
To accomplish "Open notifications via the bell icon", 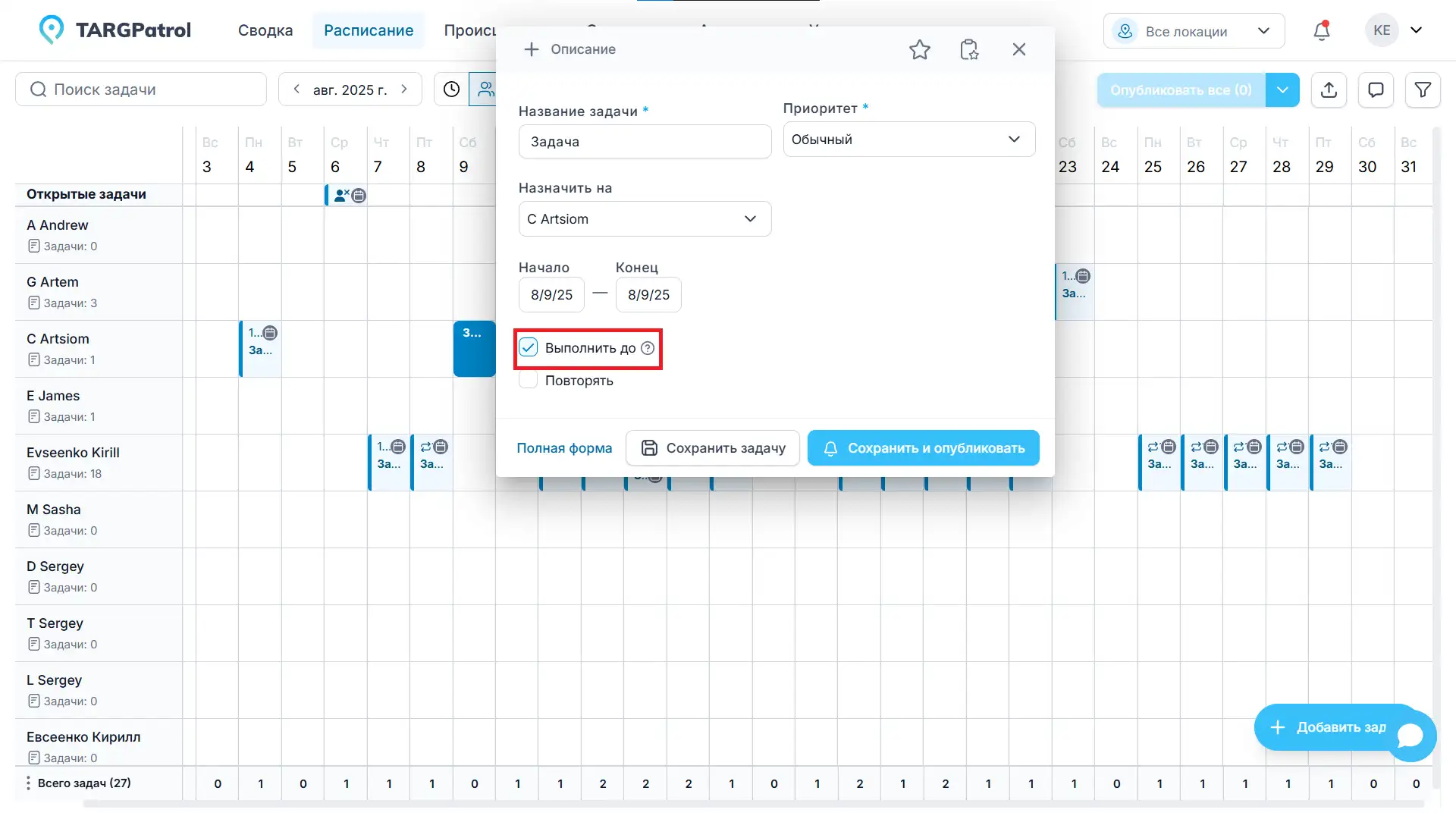I will coord(1321,30).
